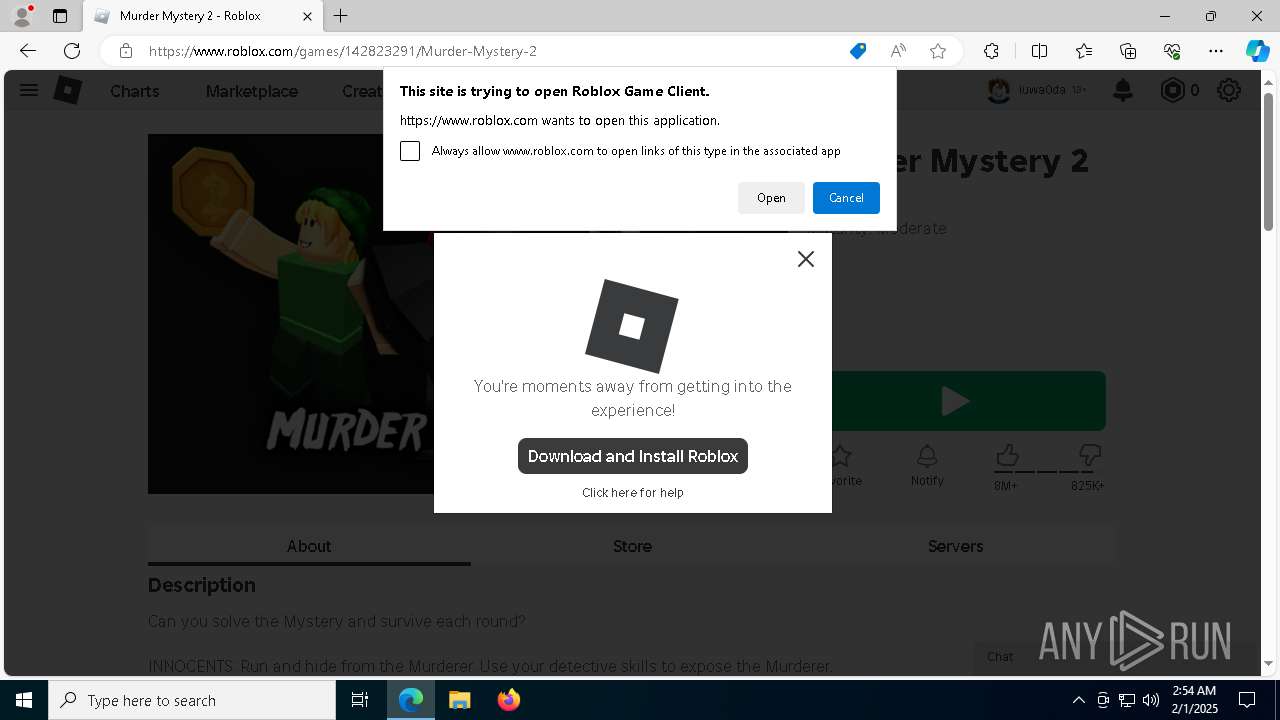The image size is (1280, 720).
Task: Click the shopping price tag icon
Action: tap(858, 51)
